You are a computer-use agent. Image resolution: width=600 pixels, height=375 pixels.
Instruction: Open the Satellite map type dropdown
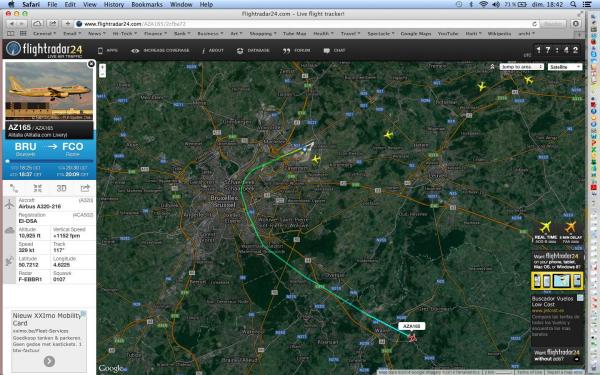(x=565, y=67)
